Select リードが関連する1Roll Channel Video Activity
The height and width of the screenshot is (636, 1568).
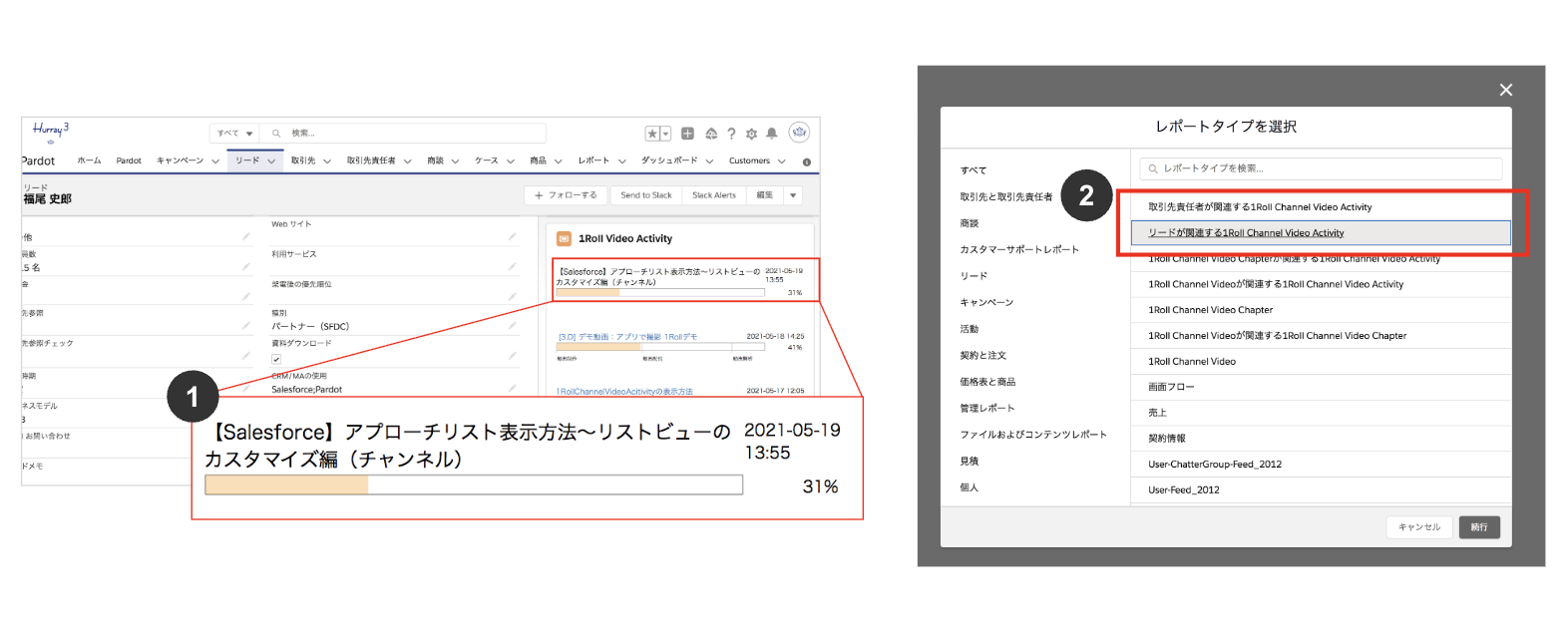[1321, 232]
